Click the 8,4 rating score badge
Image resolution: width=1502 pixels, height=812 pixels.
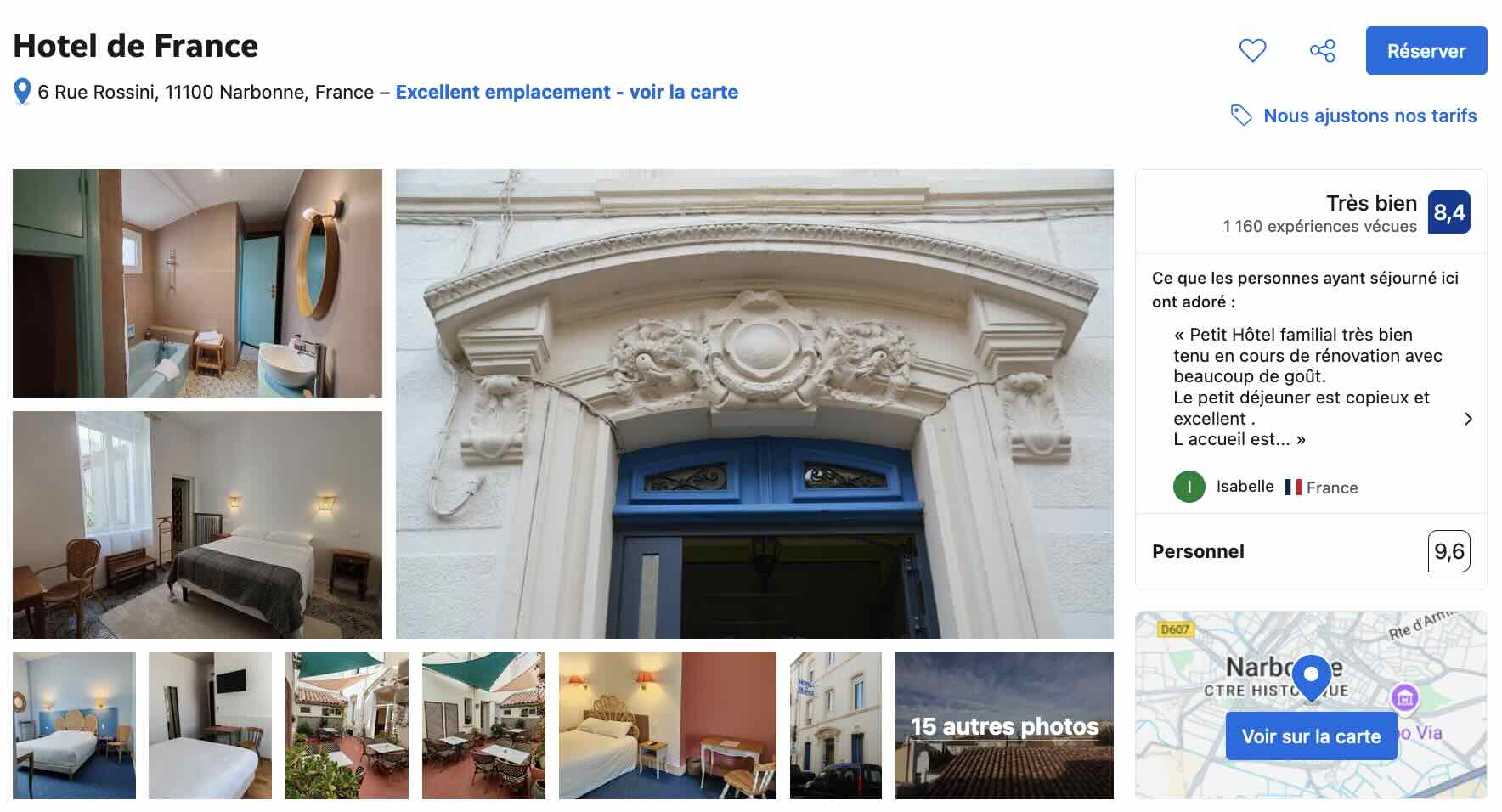pos(1449,212)
